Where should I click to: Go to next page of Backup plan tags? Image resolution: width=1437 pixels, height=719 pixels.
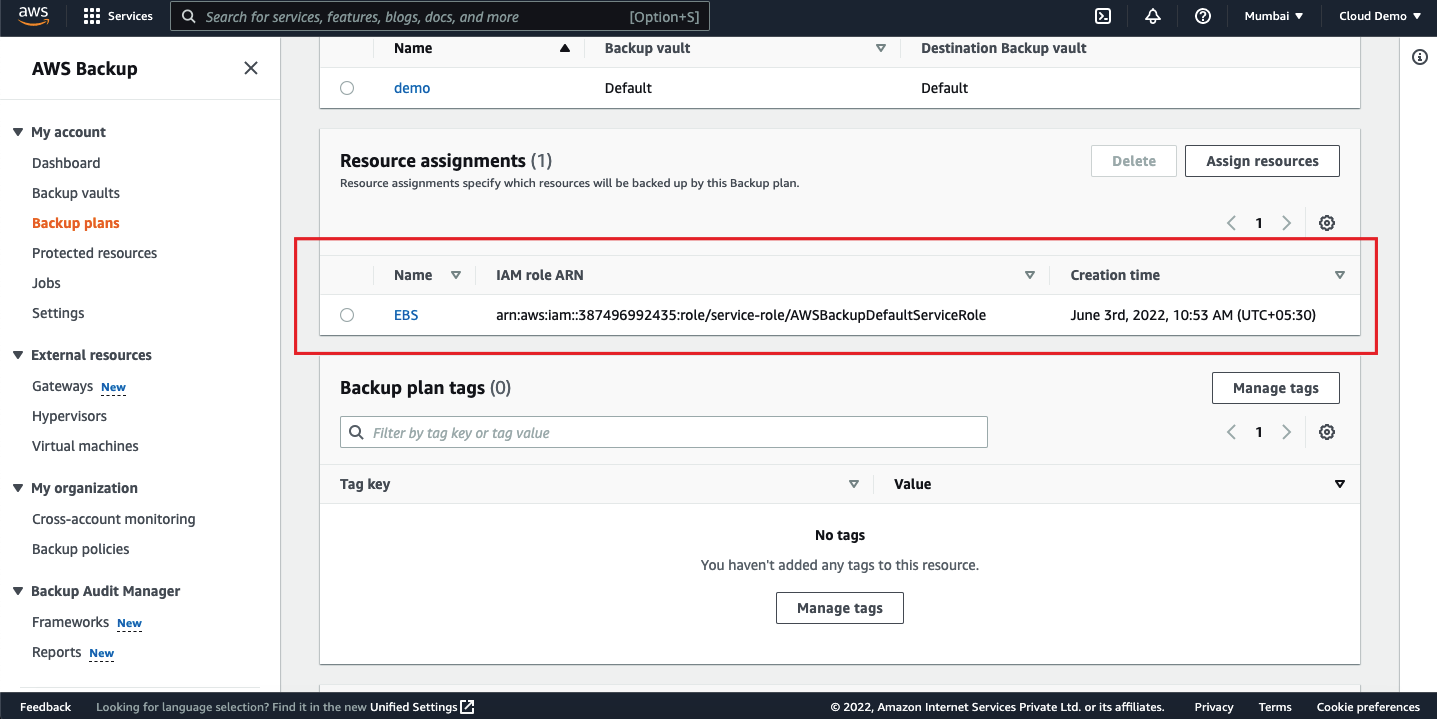pos(1287,432)
